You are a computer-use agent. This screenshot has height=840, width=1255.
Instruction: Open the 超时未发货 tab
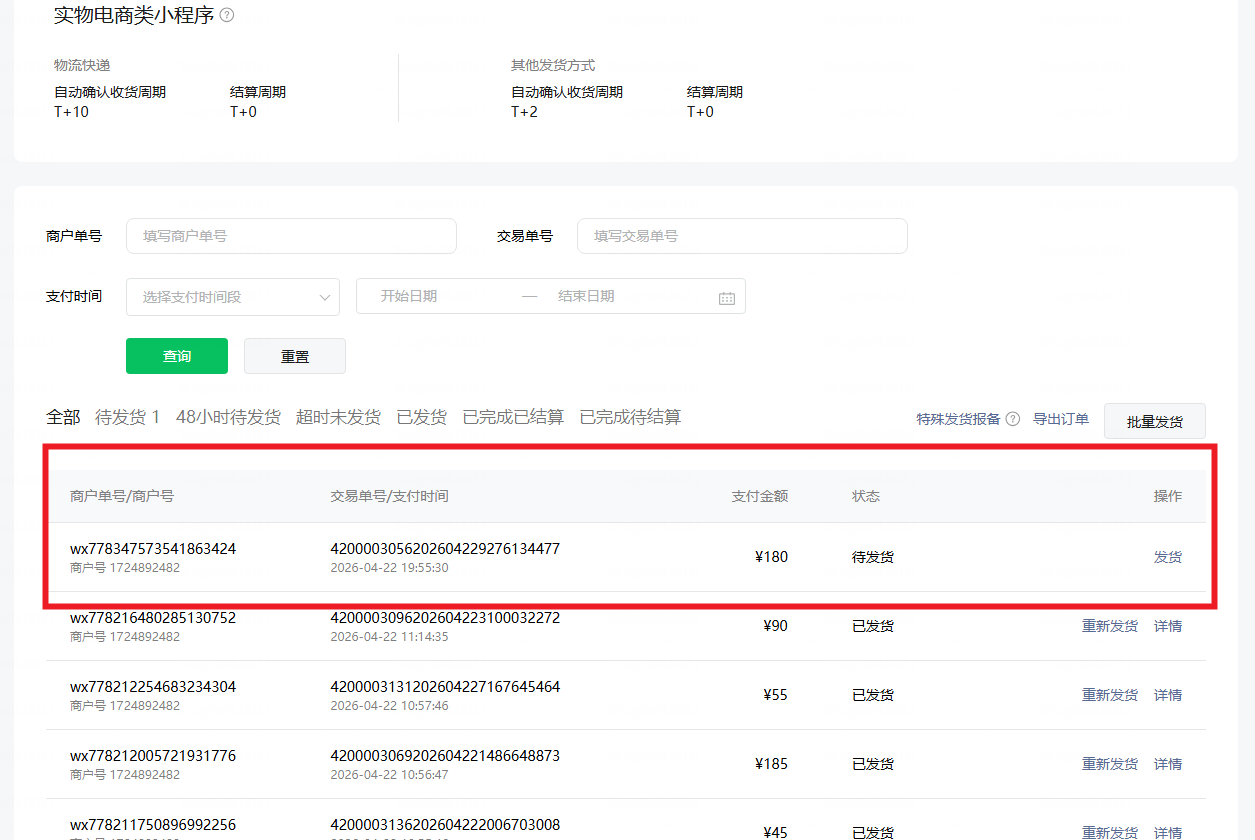pyautogui.click(x=338, y=417)
